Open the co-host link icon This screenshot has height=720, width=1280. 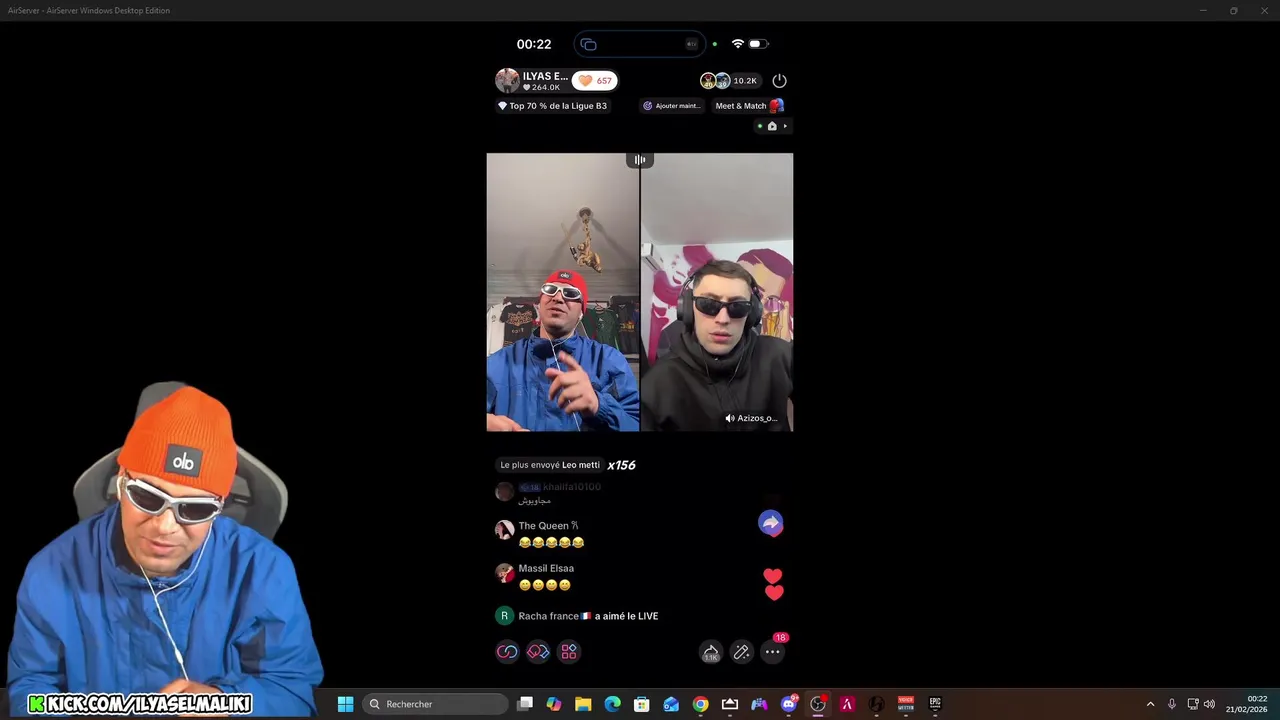coord(507,652)
